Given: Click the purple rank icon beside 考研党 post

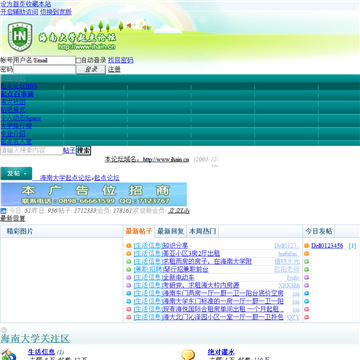Looking at the screenshot, I should coord(128,286).
